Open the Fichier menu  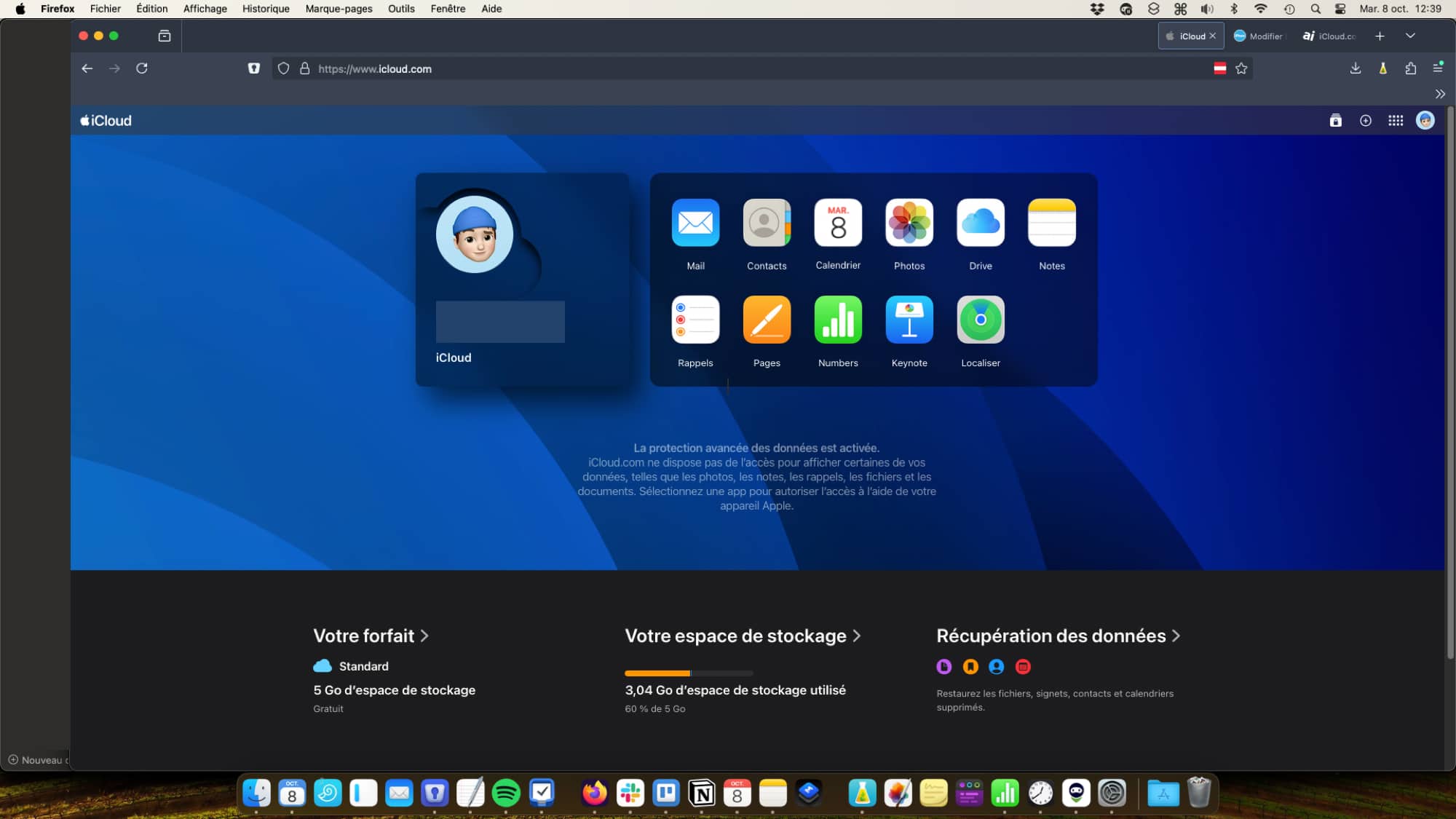coord(106,9)
